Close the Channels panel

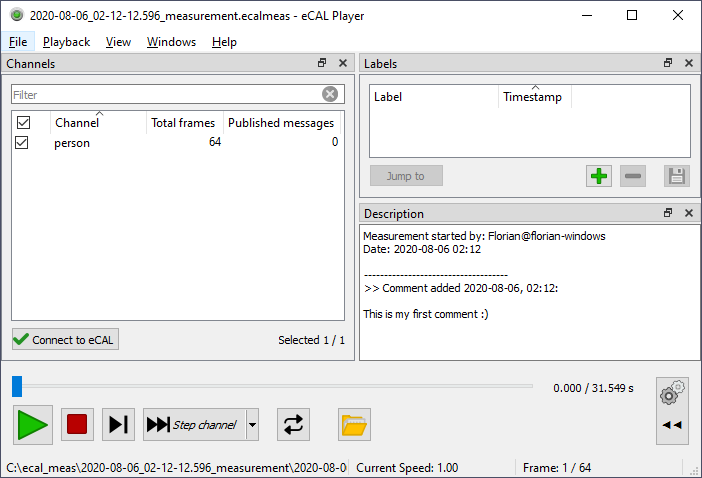(x=343, y=63)
